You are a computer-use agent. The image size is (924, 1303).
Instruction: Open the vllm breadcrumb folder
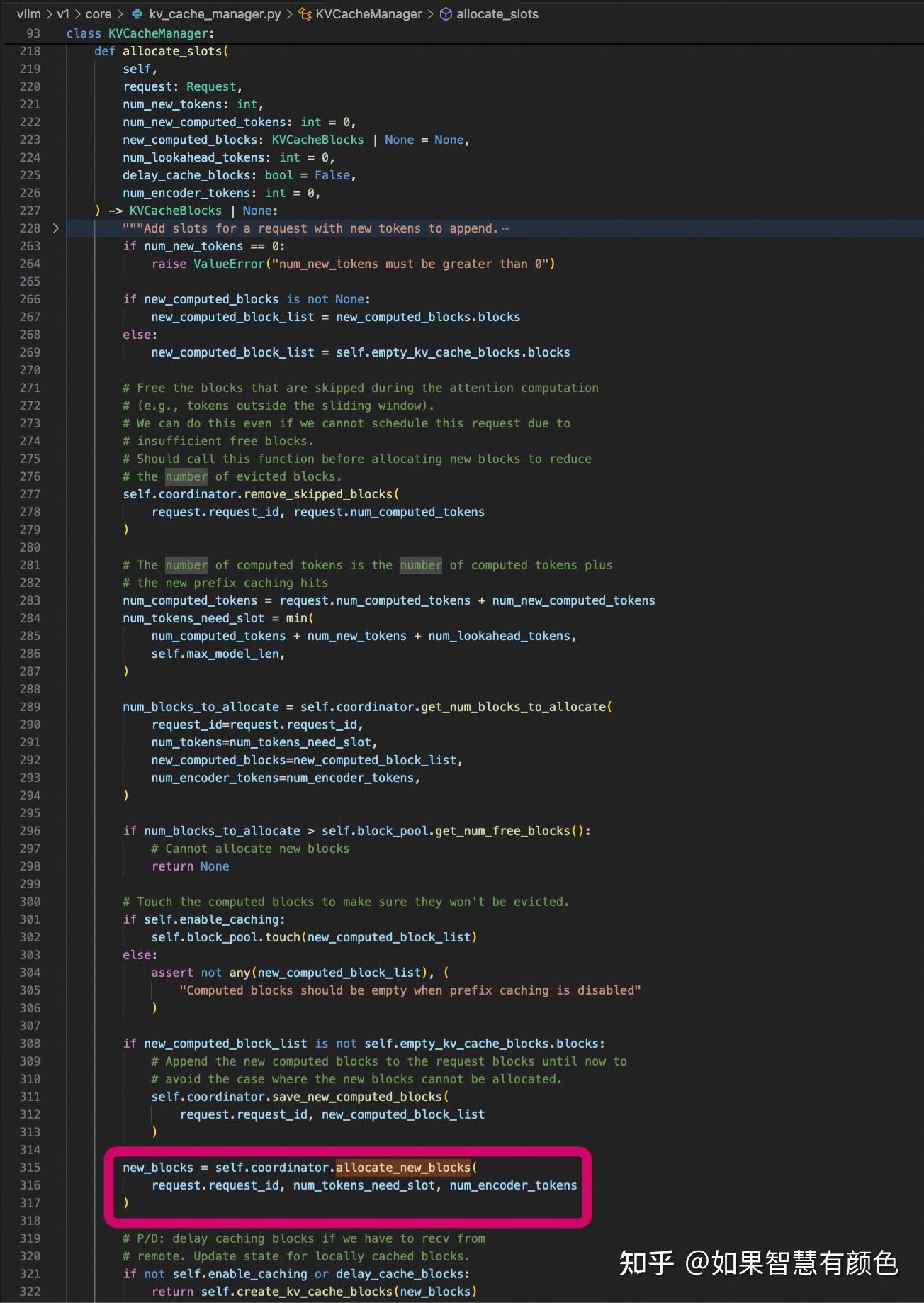tap(29, 14)
